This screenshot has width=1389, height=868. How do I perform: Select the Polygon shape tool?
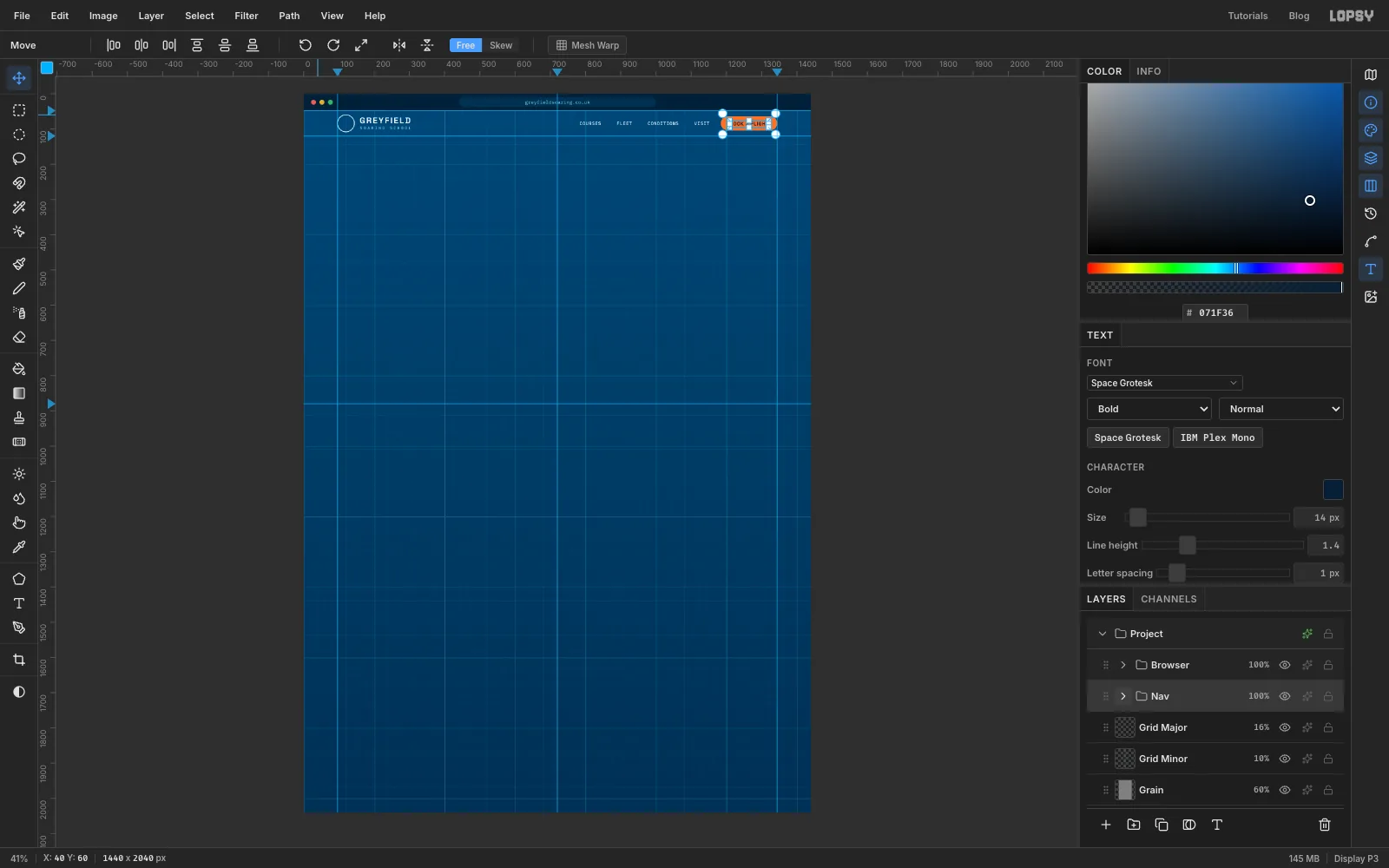point(19,579)
